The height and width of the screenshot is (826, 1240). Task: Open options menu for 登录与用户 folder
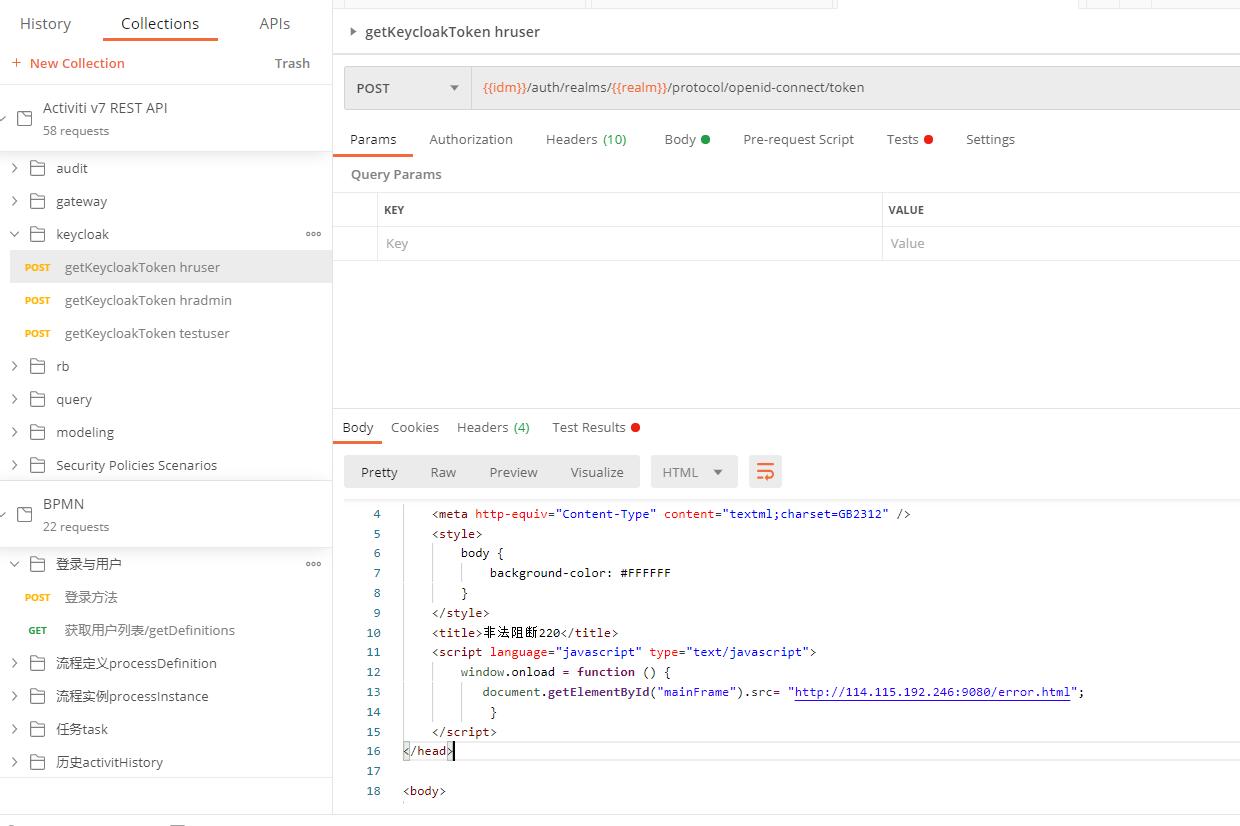313,563
